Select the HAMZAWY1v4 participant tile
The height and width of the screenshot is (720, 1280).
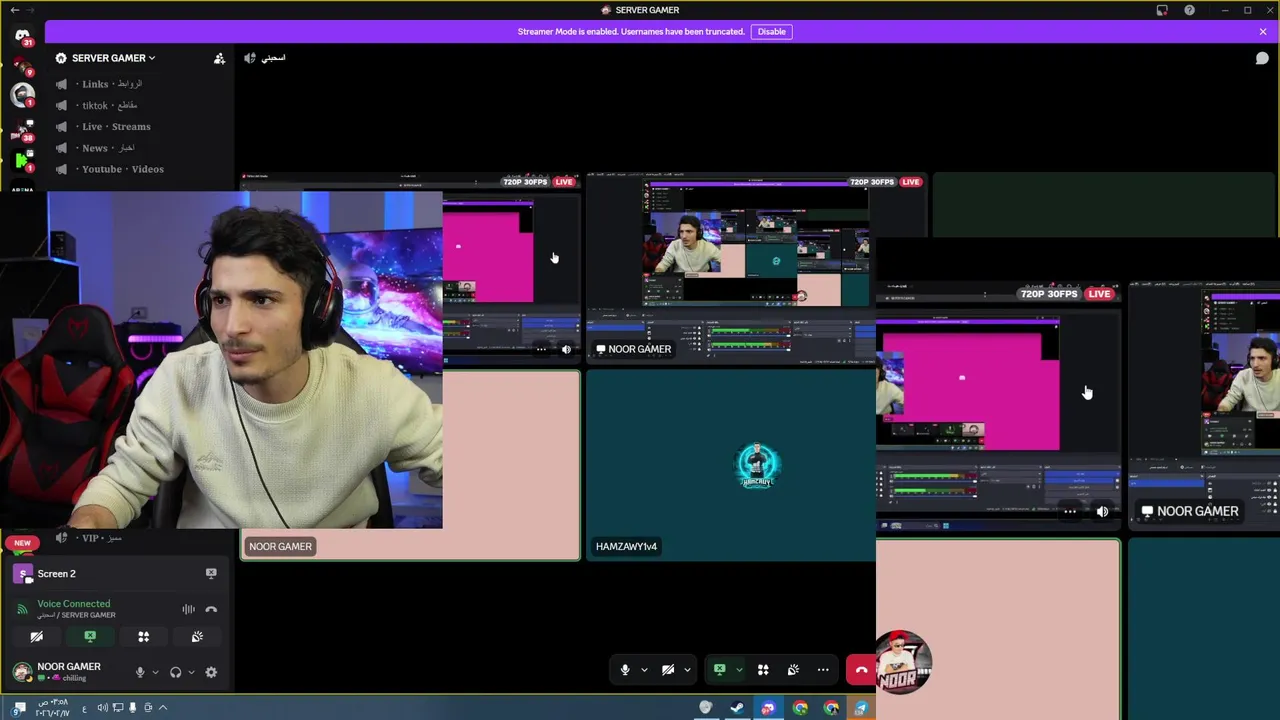[x=730, y=465]
